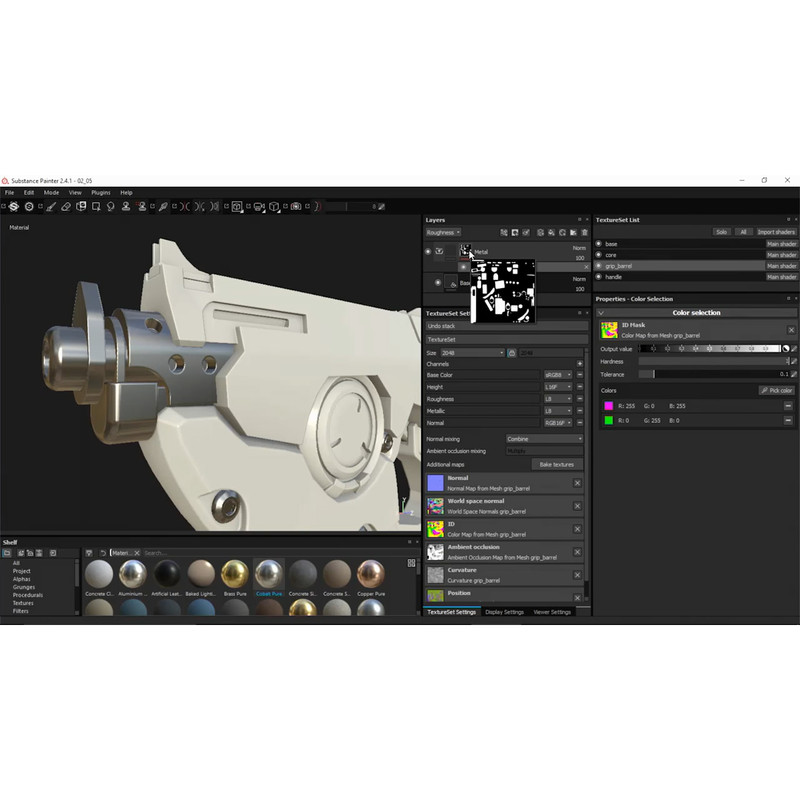Open the Plugins menu
The width and height of the screenshot is (800, 800).
point(100,192)
